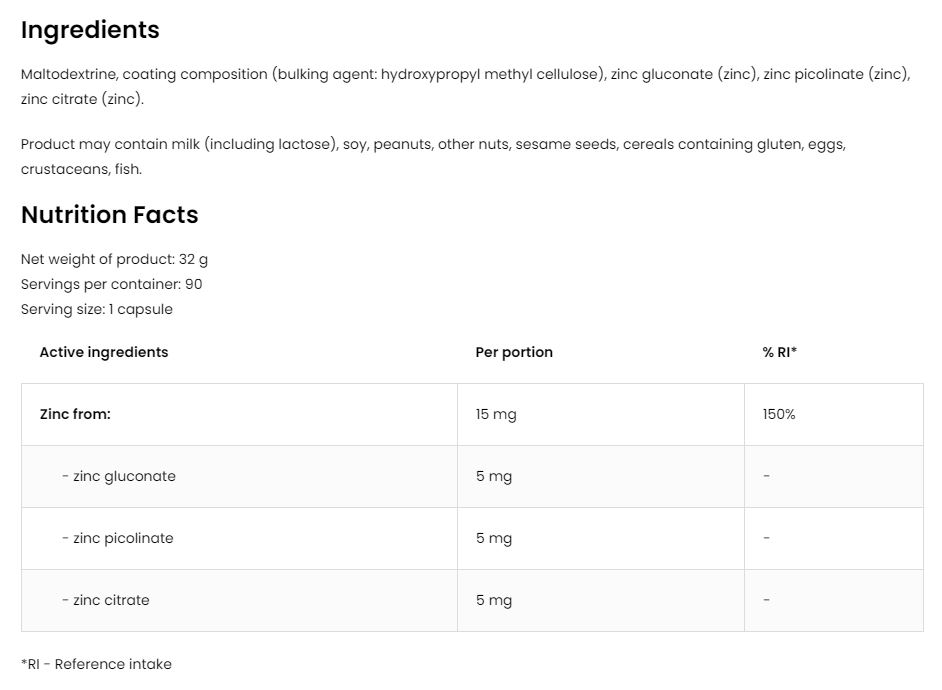Click the 'Zinc from:' row label
Screen dimensions: 942x690
click(75, 414)
